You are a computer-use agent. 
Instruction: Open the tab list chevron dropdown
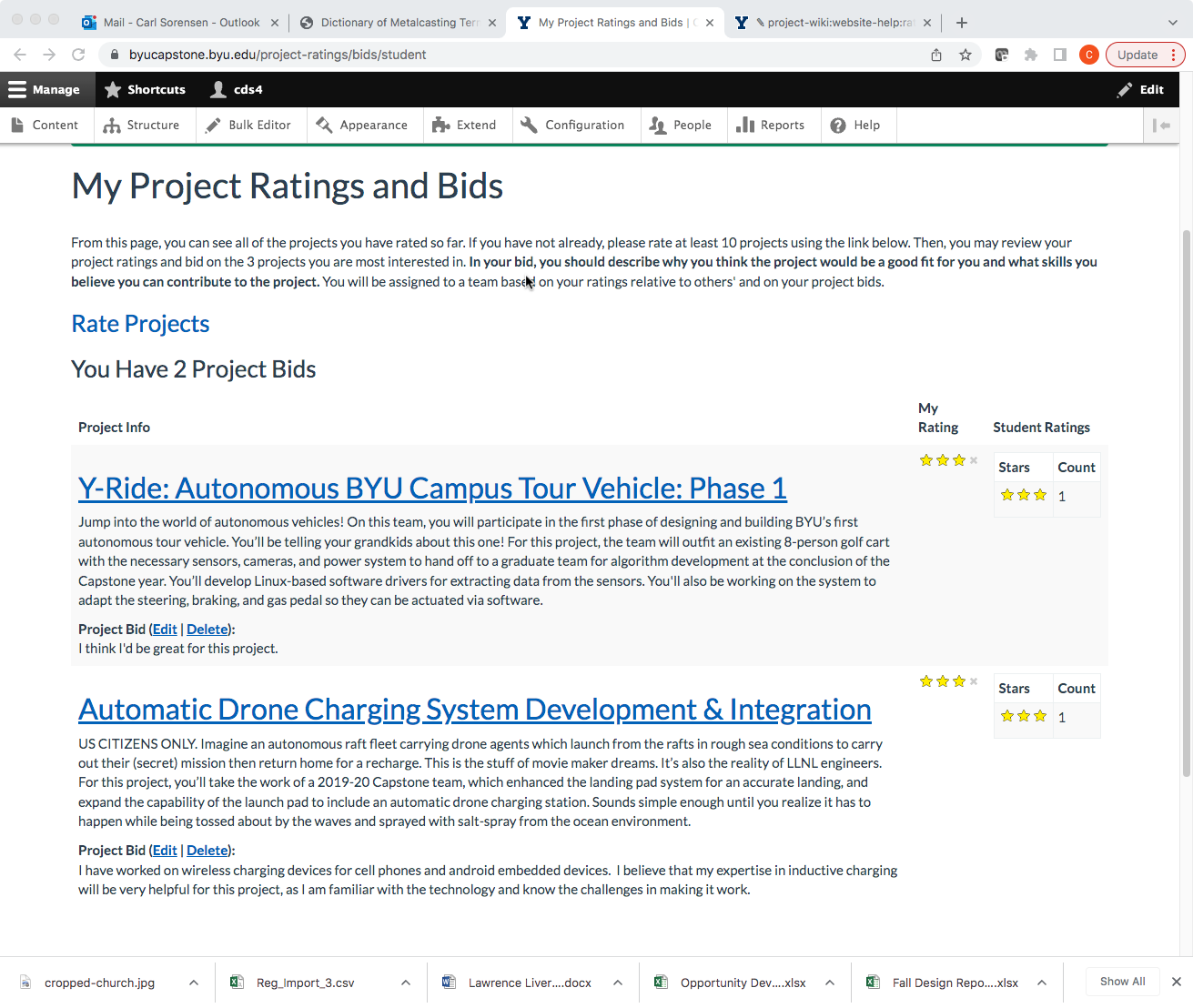pyautogui.click(x=1172, y=23)
